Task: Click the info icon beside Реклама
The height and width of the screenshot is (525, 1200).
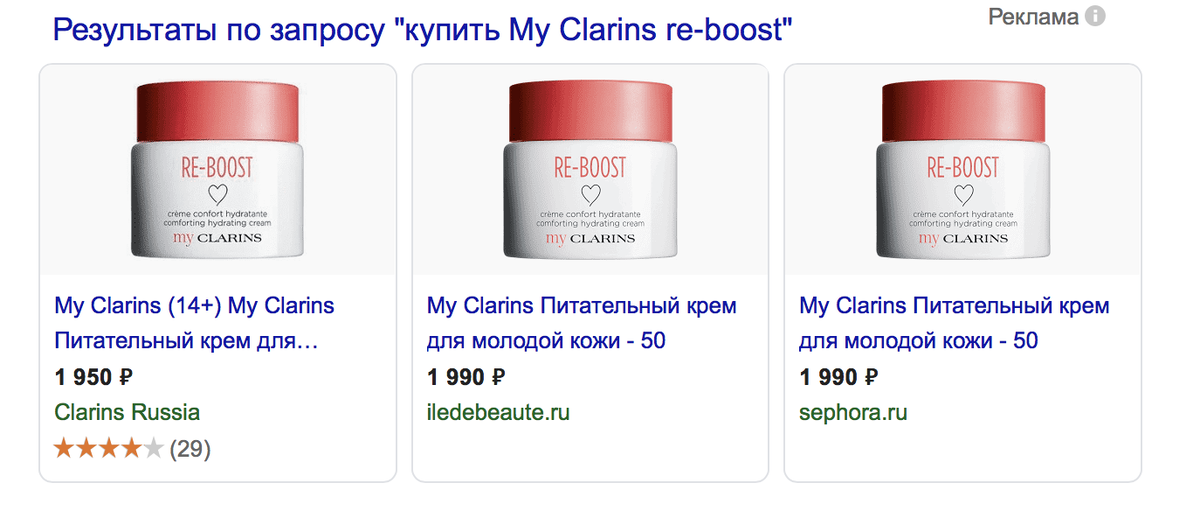Action: pyautogui.click(x=1095, y=17)
